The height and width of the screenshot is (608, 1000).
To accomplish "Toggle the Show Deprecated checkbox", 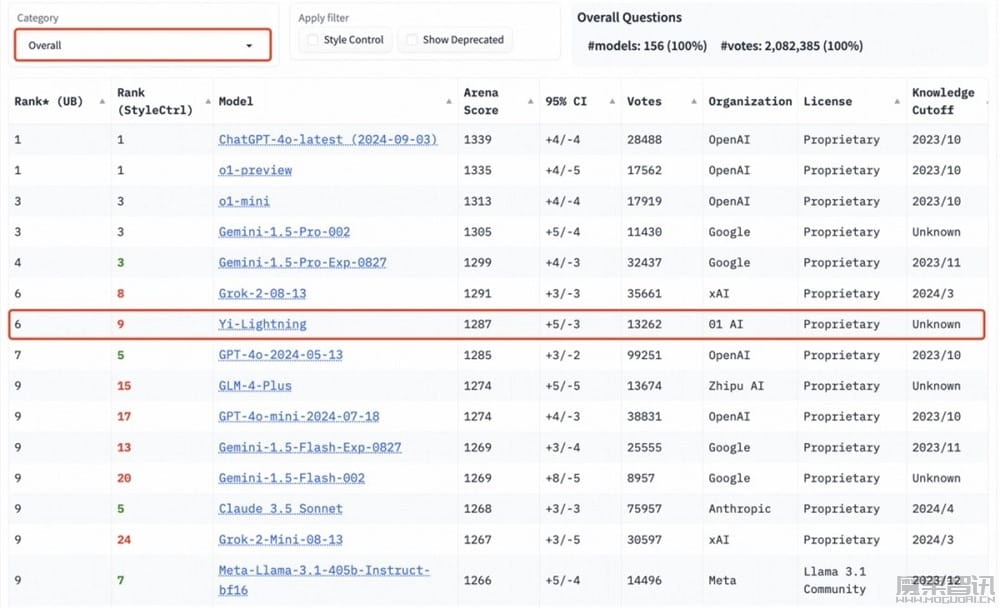I will click(x=412, y=40).
